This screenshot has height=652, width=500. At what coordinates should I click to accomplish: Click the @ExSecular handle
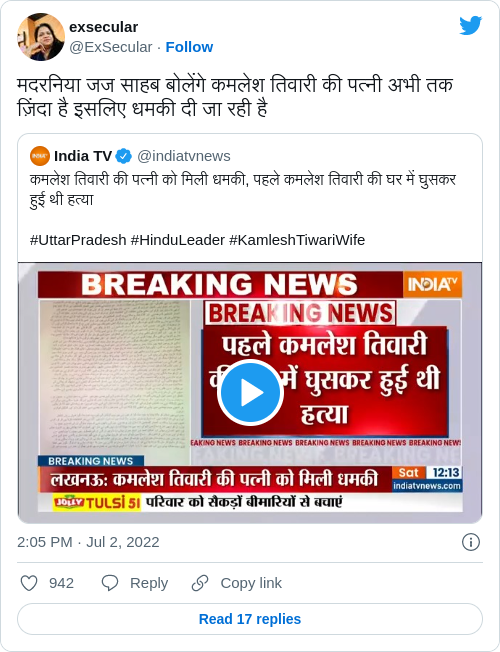click(111, 47)
